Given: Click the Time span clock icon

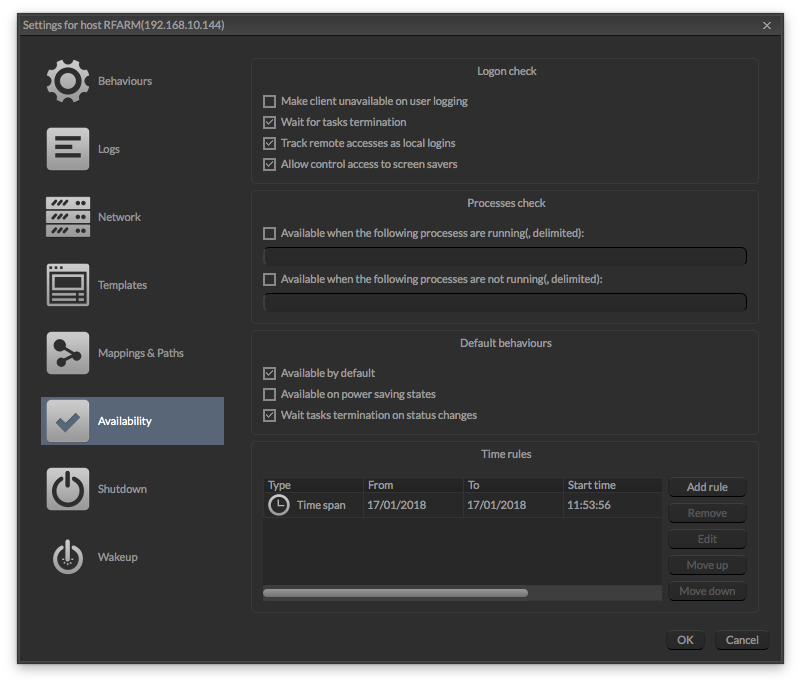Looking at the screenshot, I should pyautogui.click(x=279, y=505).
